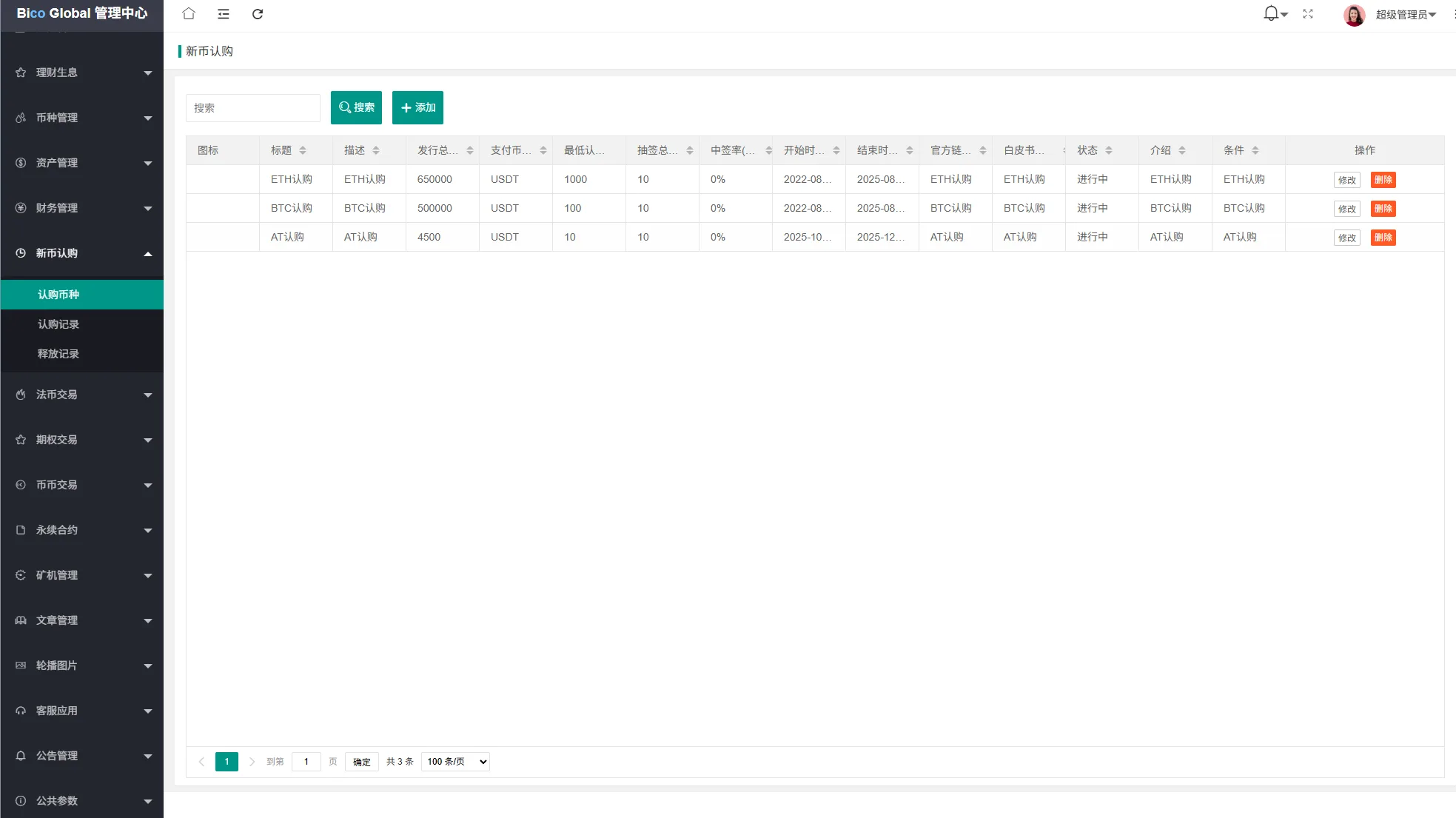Sort table by 标题 column arrows
1456x818 pixels.
303,150
